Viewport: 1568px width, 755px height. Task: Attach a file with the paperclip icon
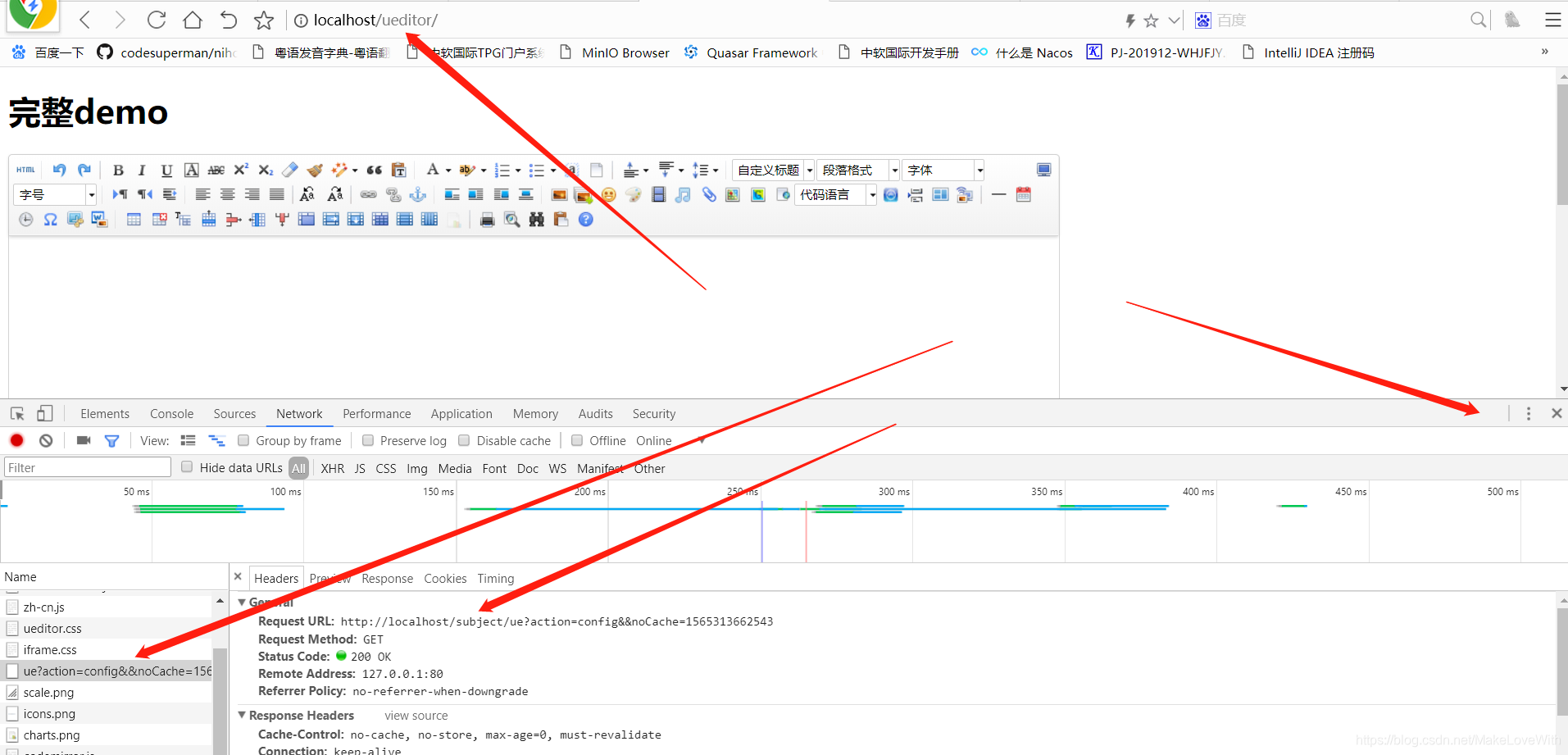point(708,194)
